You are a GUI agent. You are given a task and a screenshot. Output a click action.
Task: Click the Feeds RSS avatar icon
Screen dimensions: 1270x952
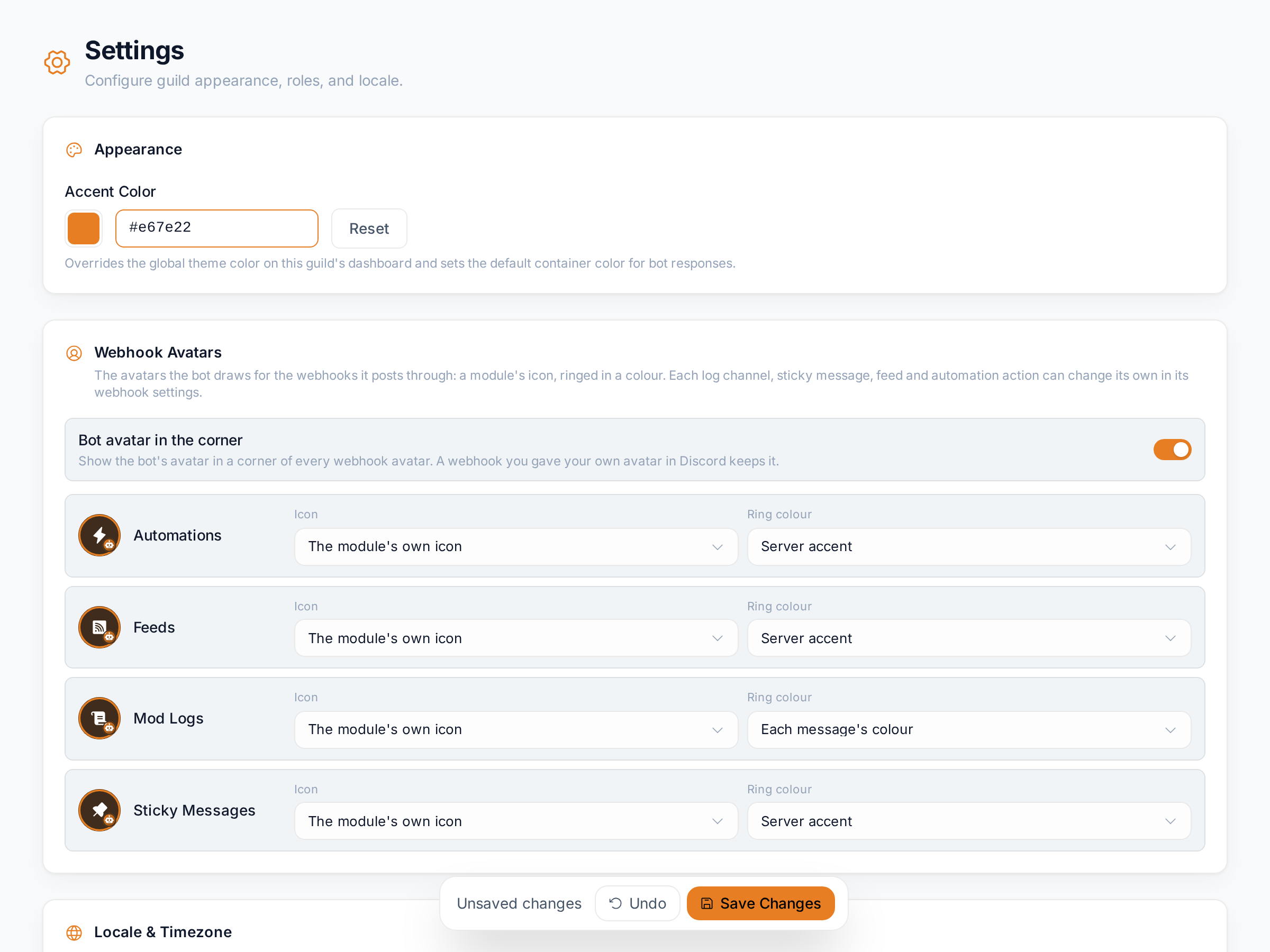[99, 627]
